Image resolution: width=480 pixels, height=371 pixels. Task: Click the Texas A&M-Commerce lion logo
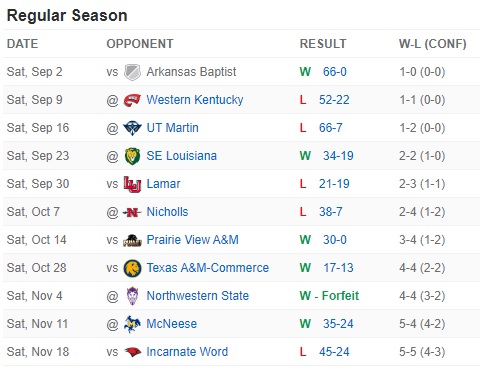[x=132, y=268]
